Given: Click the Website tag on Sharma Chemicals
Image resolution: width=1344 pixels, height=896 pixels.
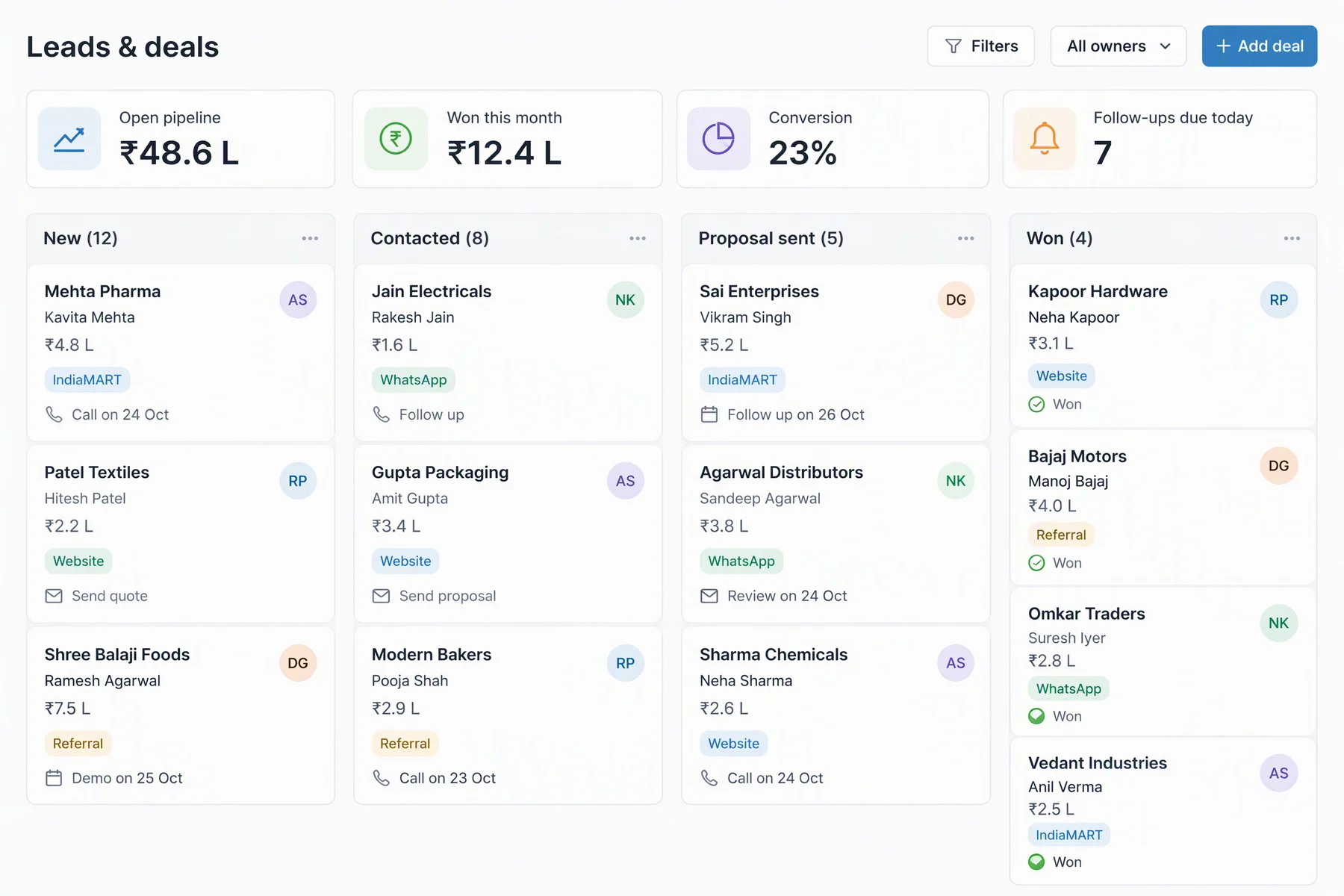Looking at the screenshot, I should 734,744.
